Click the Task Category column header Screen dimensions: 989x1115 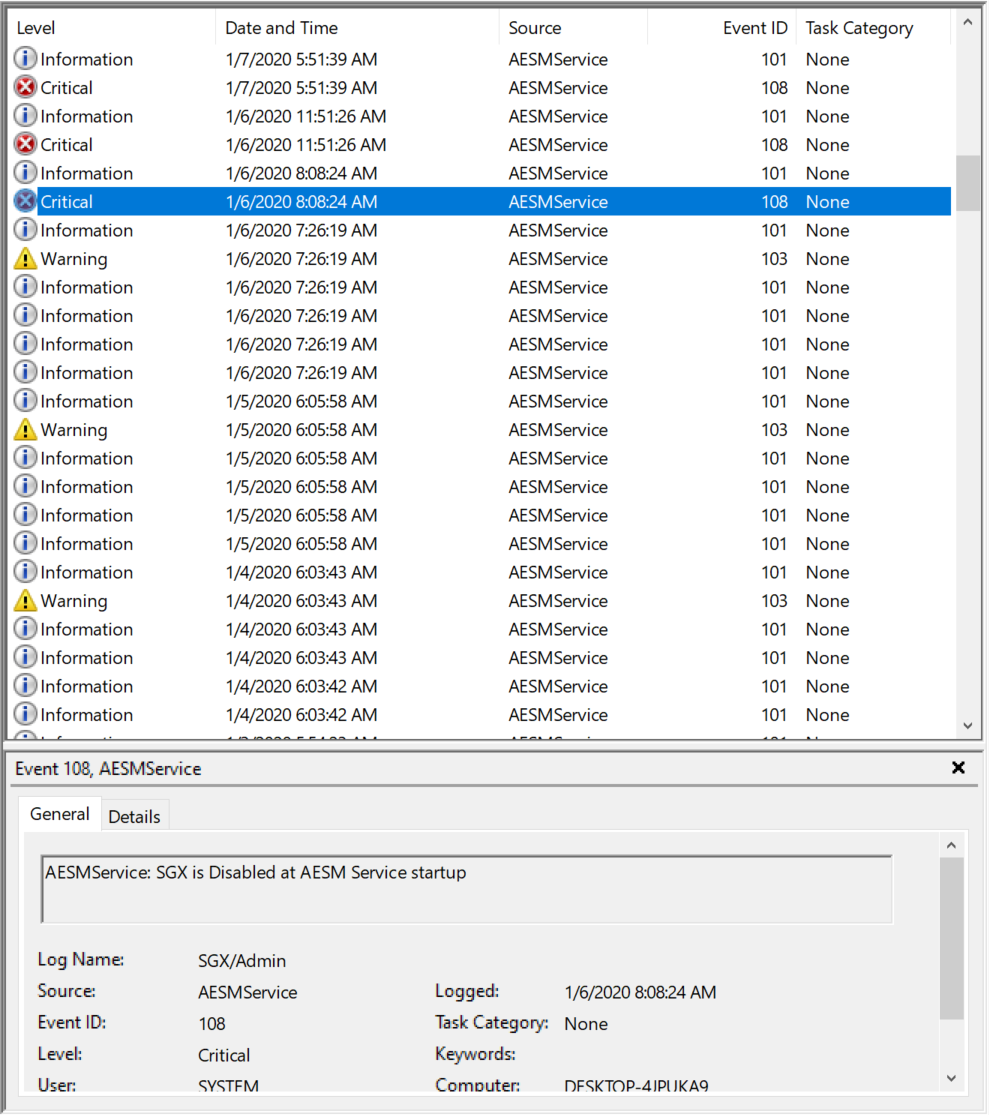(873, 28)
